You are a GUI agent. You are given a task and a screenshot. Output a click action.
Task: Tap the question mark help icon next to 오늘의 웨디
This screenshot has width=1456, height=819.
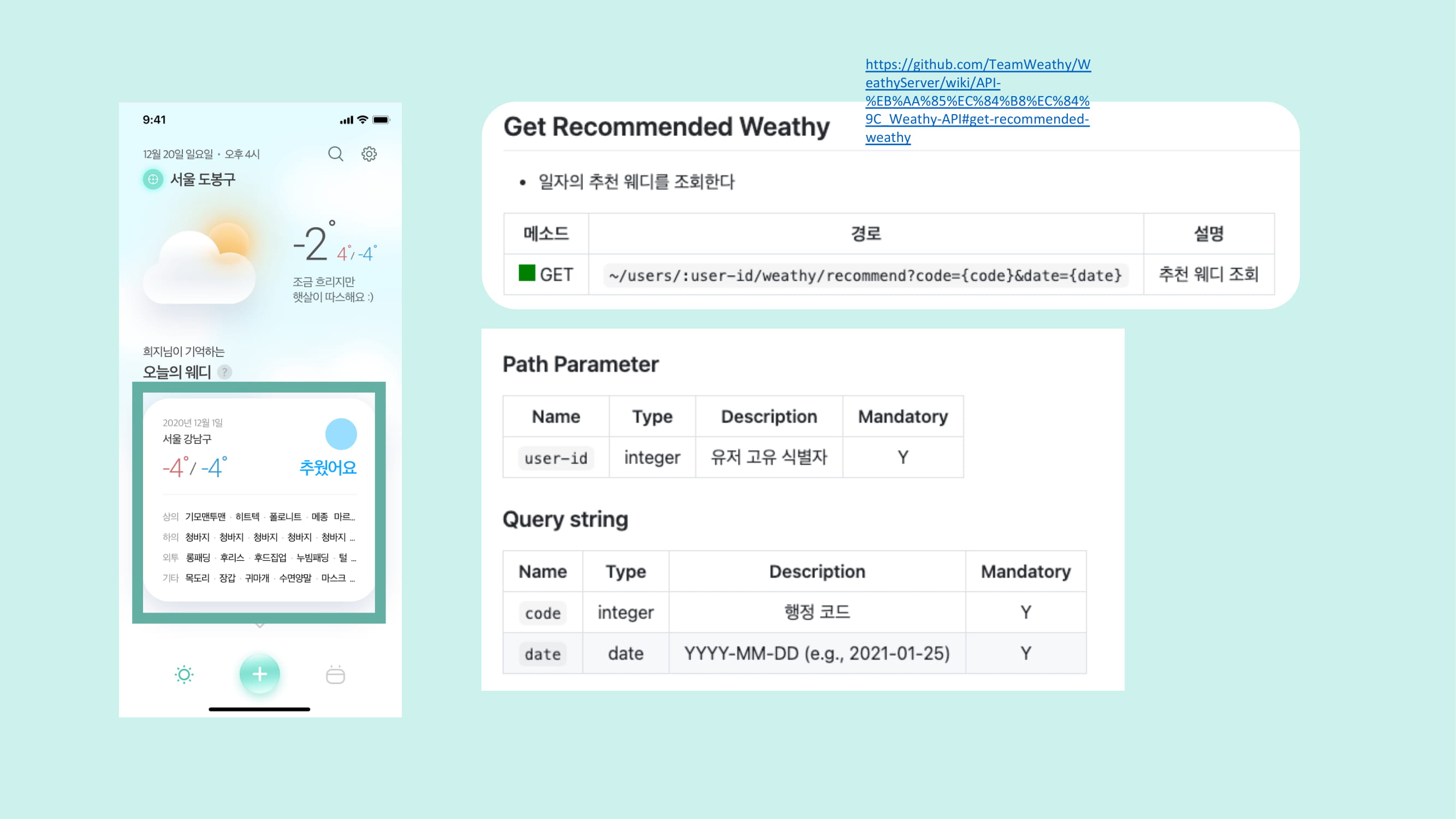point(224,372)
